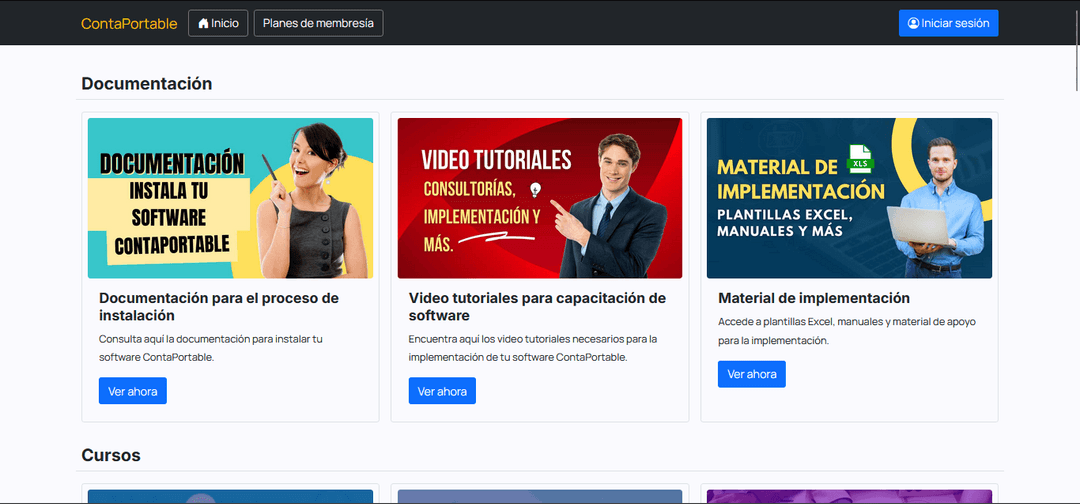Click Ver ahora under Material de implementación
Screen dimensions: 1080x504
(x=751, y=375)
